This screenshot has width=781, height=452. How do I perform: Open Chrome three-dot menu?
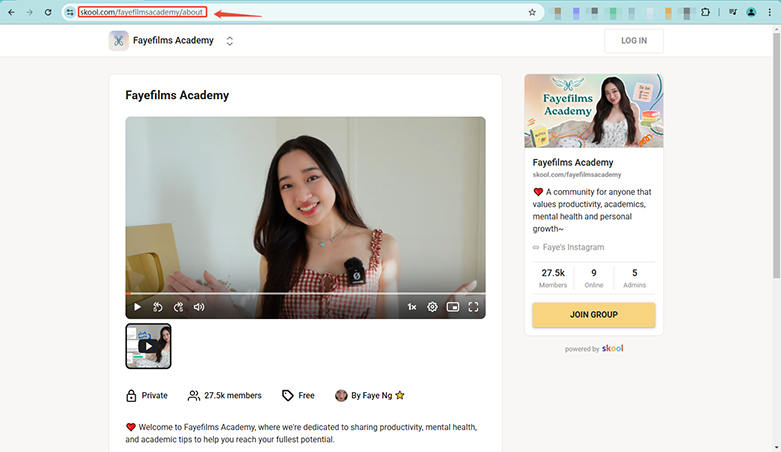click(x=770, y=12)
